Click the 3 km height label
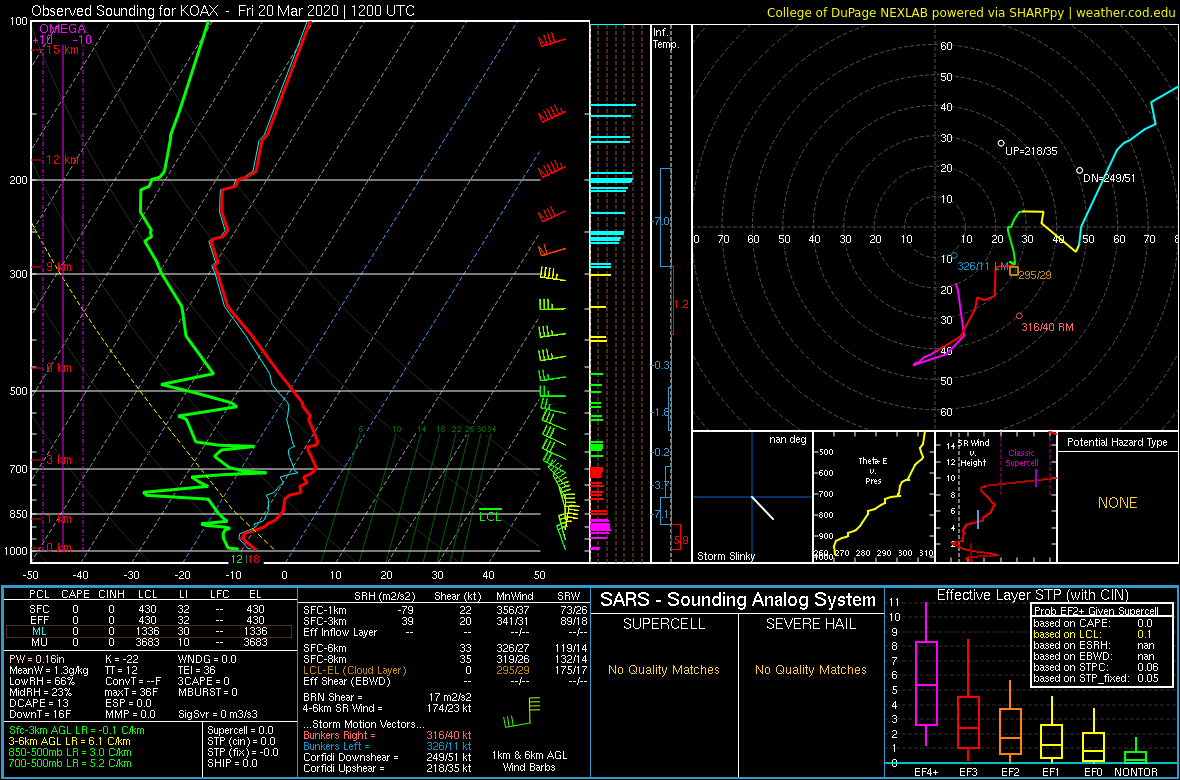1180x780 pixels. coord(58,460)
